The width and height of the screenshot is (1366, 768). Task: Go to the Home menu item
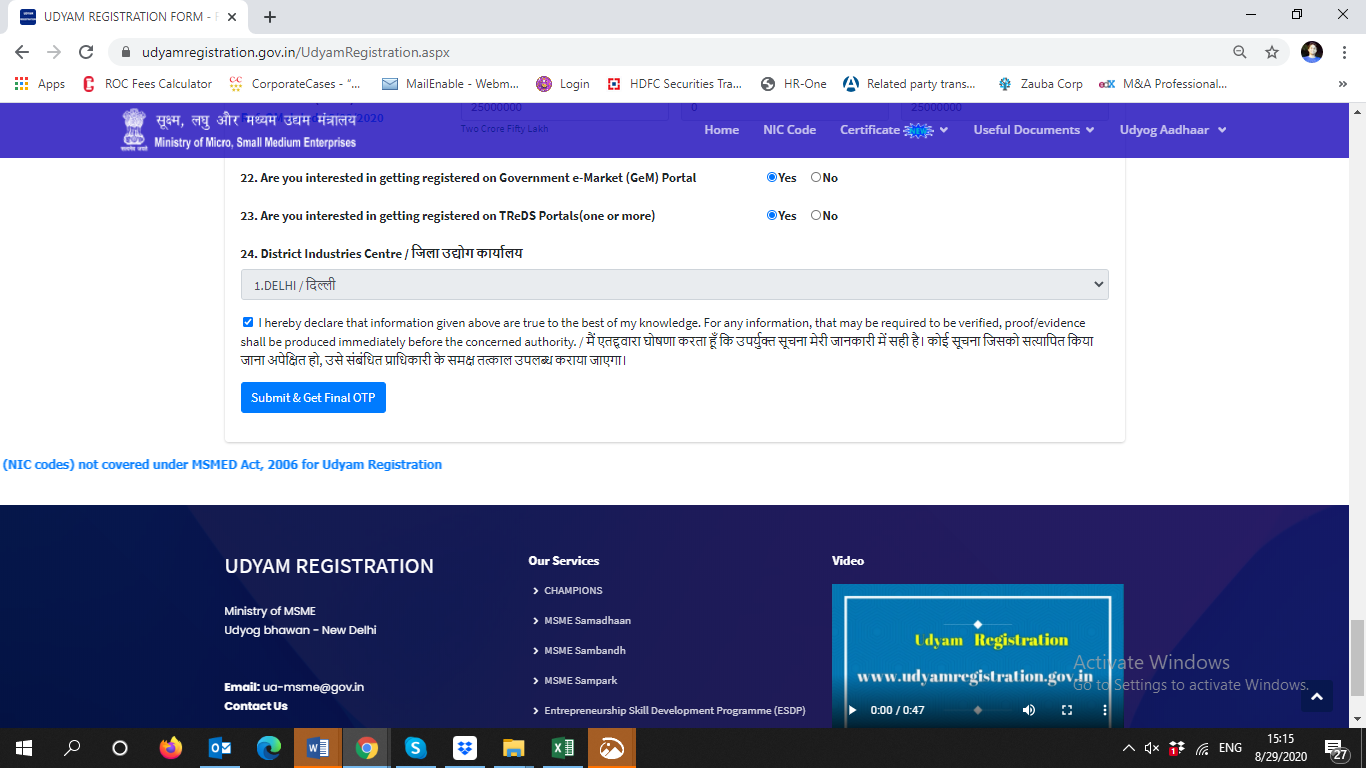coord(721,130)
